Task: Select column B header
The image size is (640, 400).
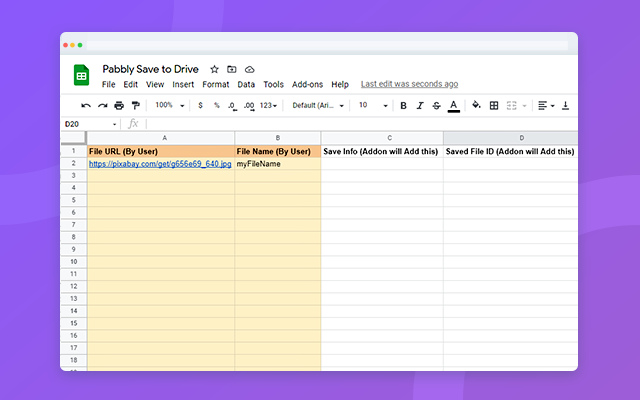Action: click(x=278, y=138)
